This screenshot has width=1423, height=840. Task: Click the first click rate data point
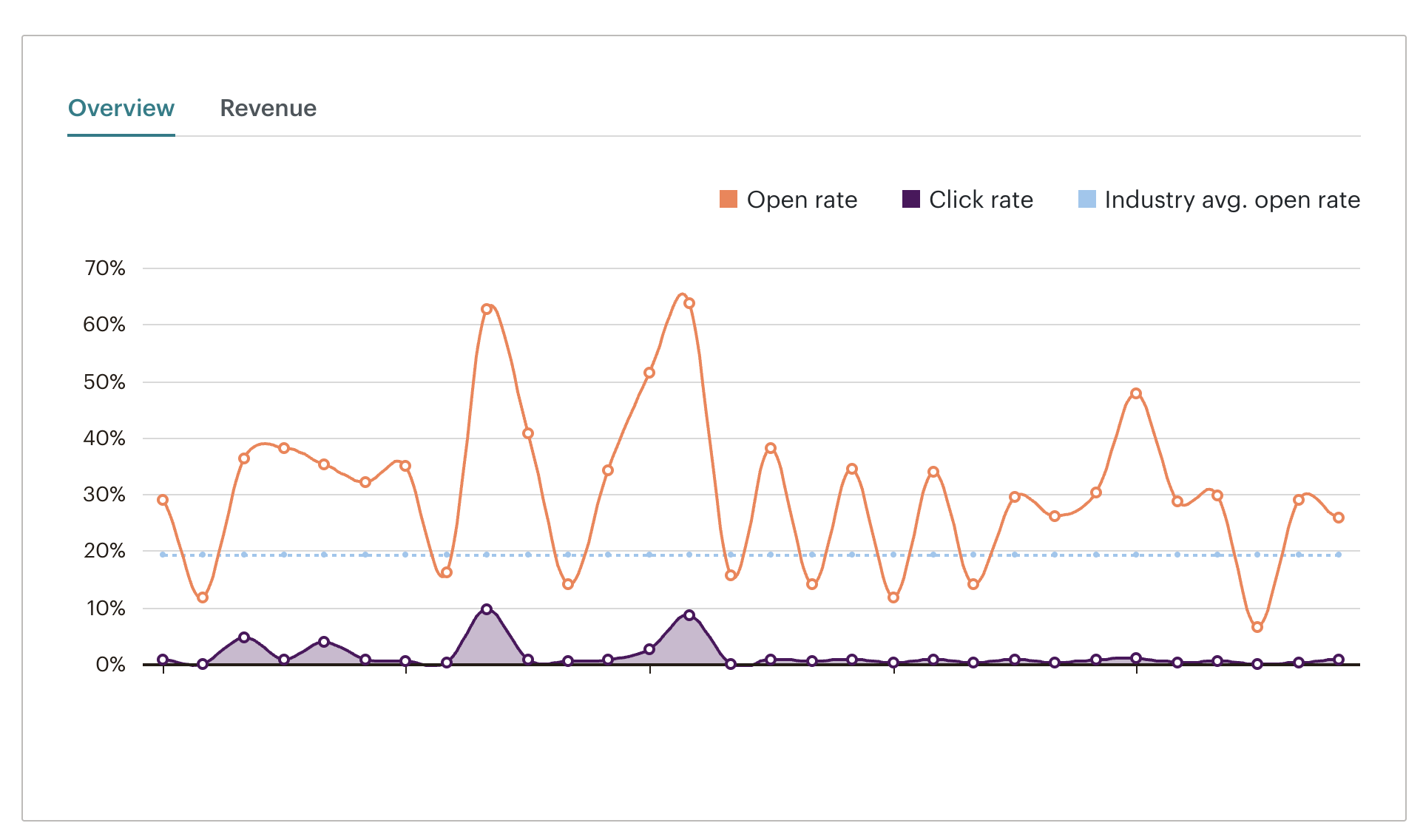[x=163, y=660]
